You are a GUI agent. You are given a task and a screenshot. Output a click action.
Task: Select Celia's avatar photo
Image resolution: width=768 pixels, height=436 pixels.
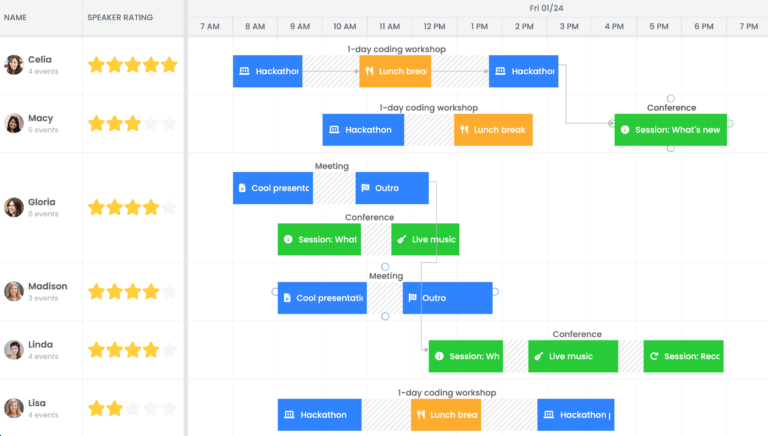[14, 65]
